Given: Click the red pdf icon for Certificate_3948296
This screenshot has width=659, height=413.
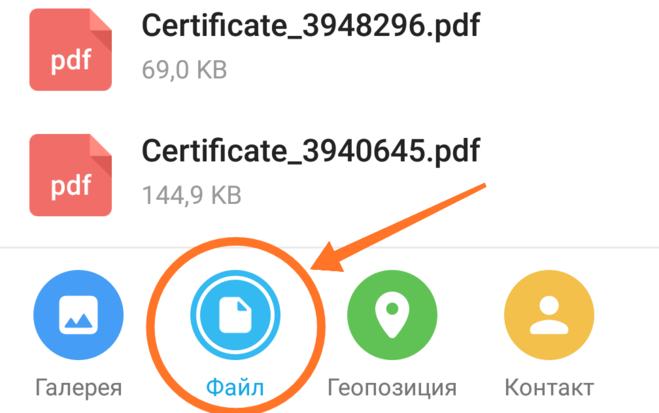Looking at the screenshot, I should (71, 50).
